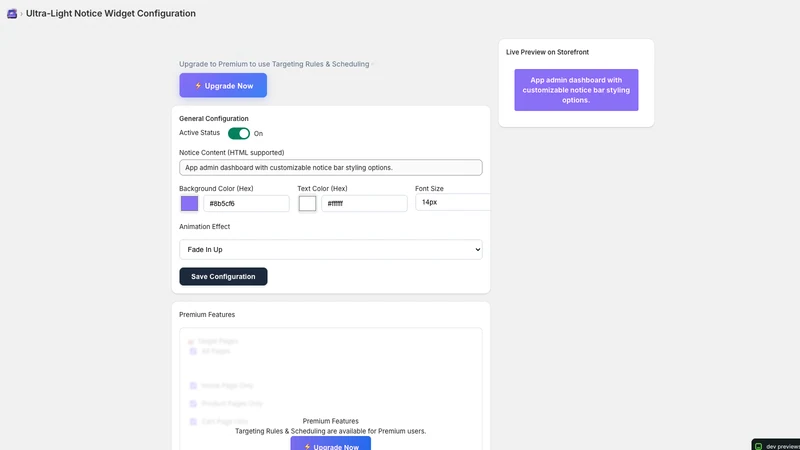
Task: Edit the background hex value #8b5cf6
Action: [246, 203]
